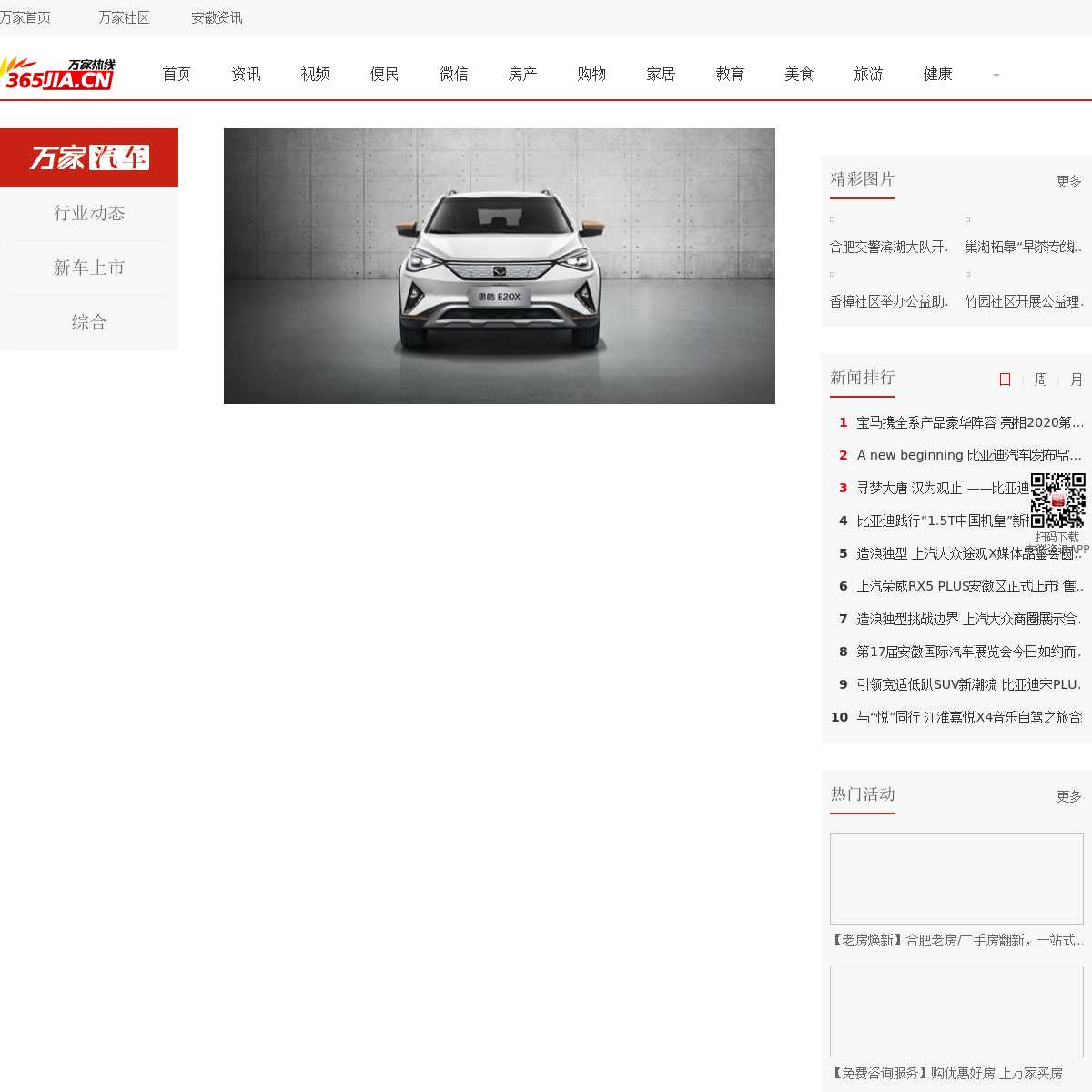Open 竹园社区开展公益 photo story

tap(1025, 301)
